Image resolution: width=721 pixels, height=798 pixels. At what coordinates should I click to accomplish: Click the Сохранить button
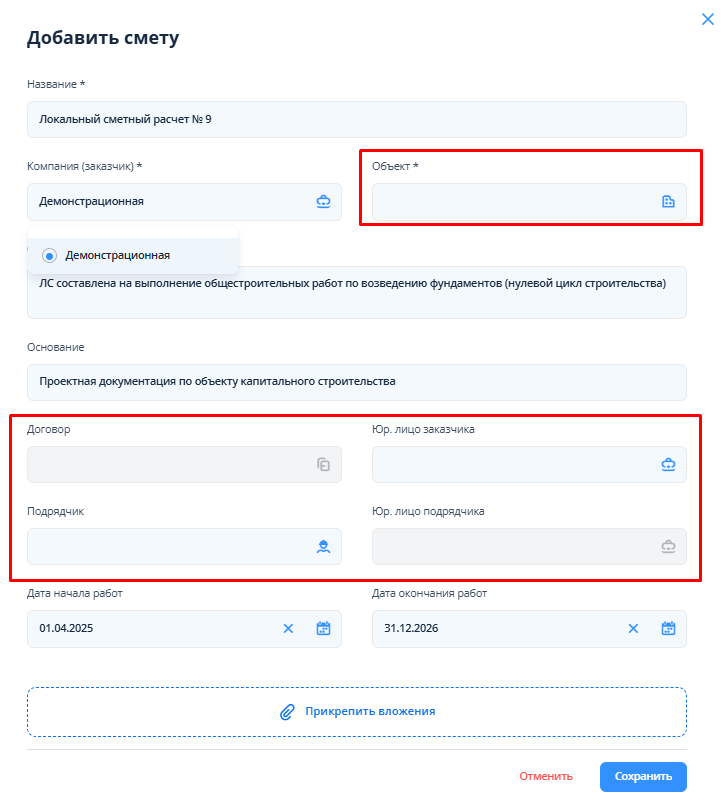643,777
